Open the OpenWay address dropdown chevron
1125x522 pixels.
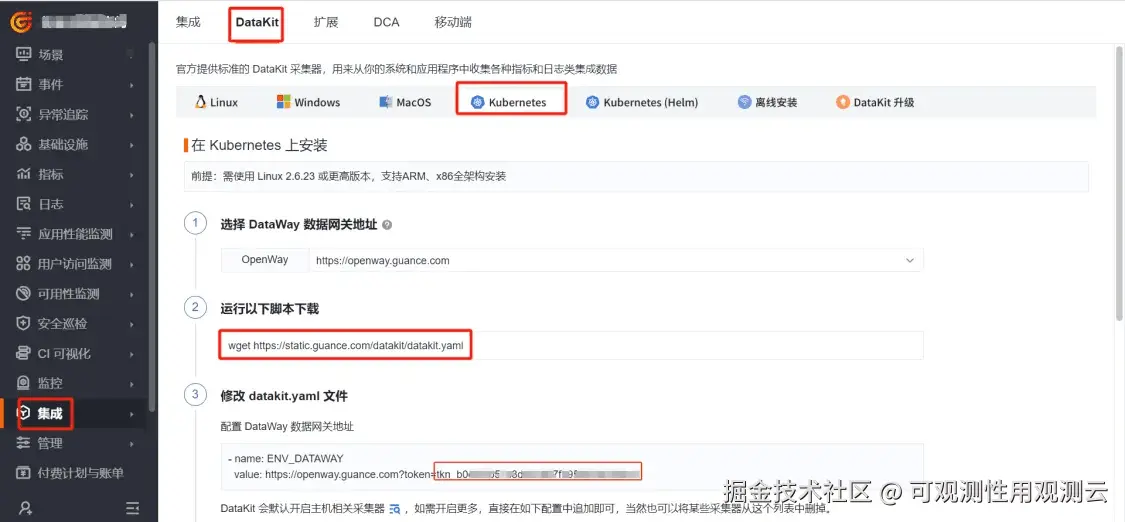[910, 260]
